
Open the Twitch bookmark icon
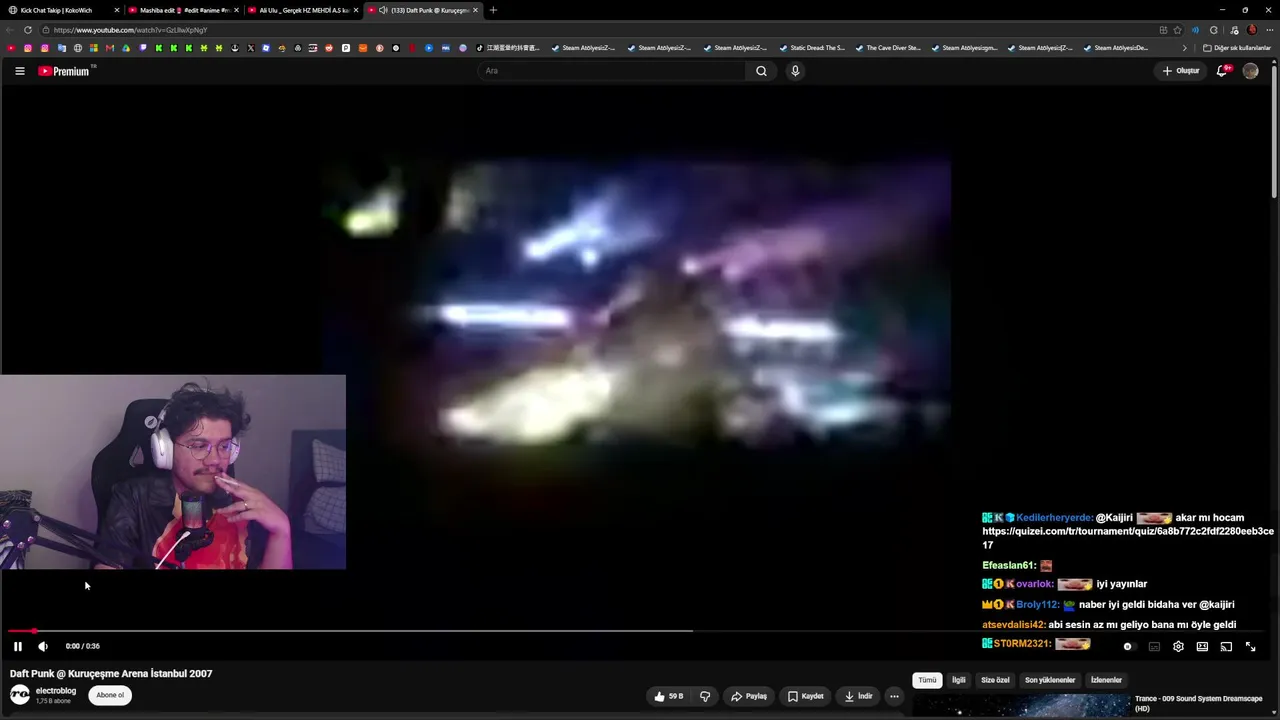coord(143,48)
